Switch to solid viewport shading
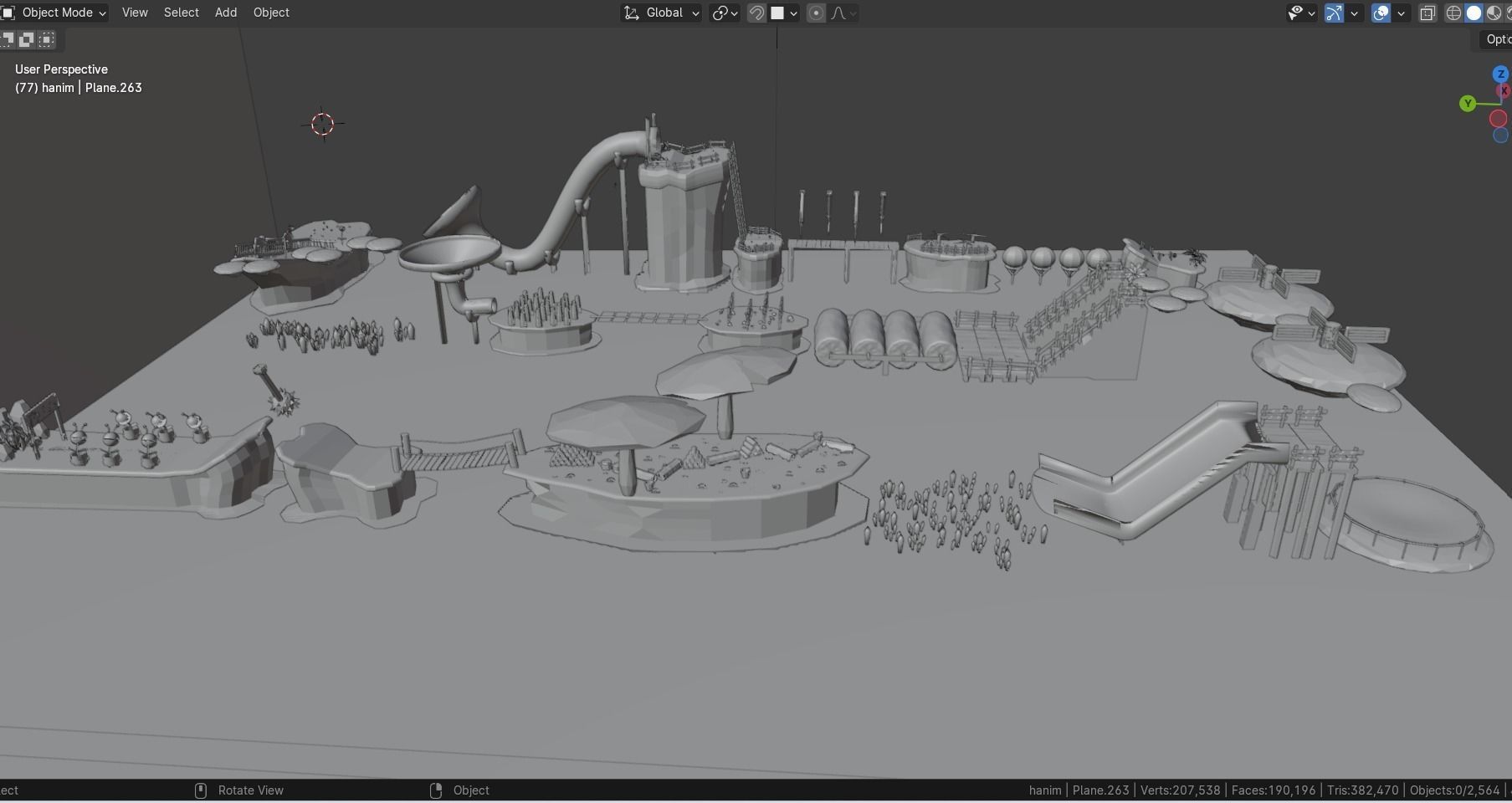 pos(1474,13)
